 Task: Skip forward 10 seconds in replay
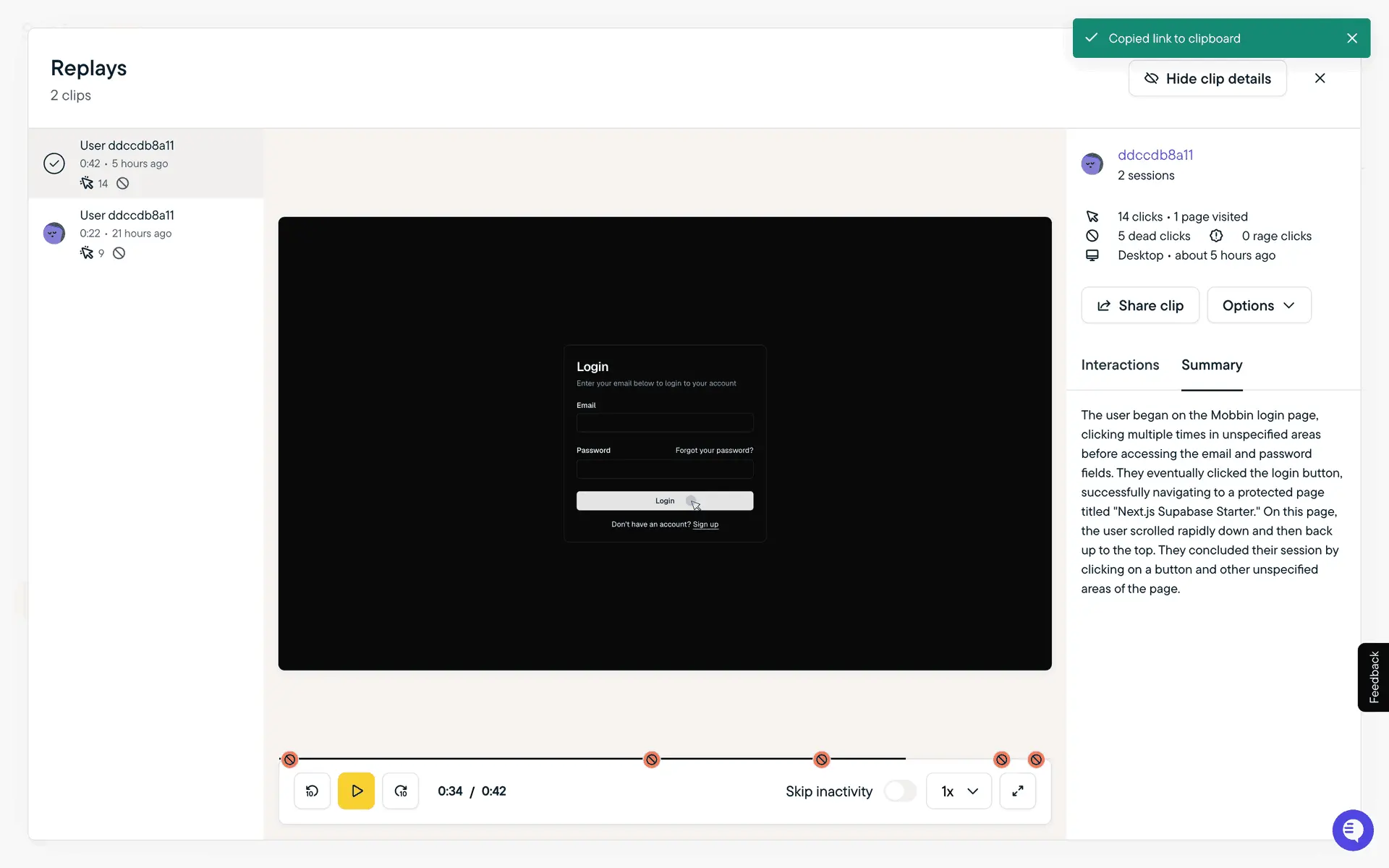[x=401, y=791]
